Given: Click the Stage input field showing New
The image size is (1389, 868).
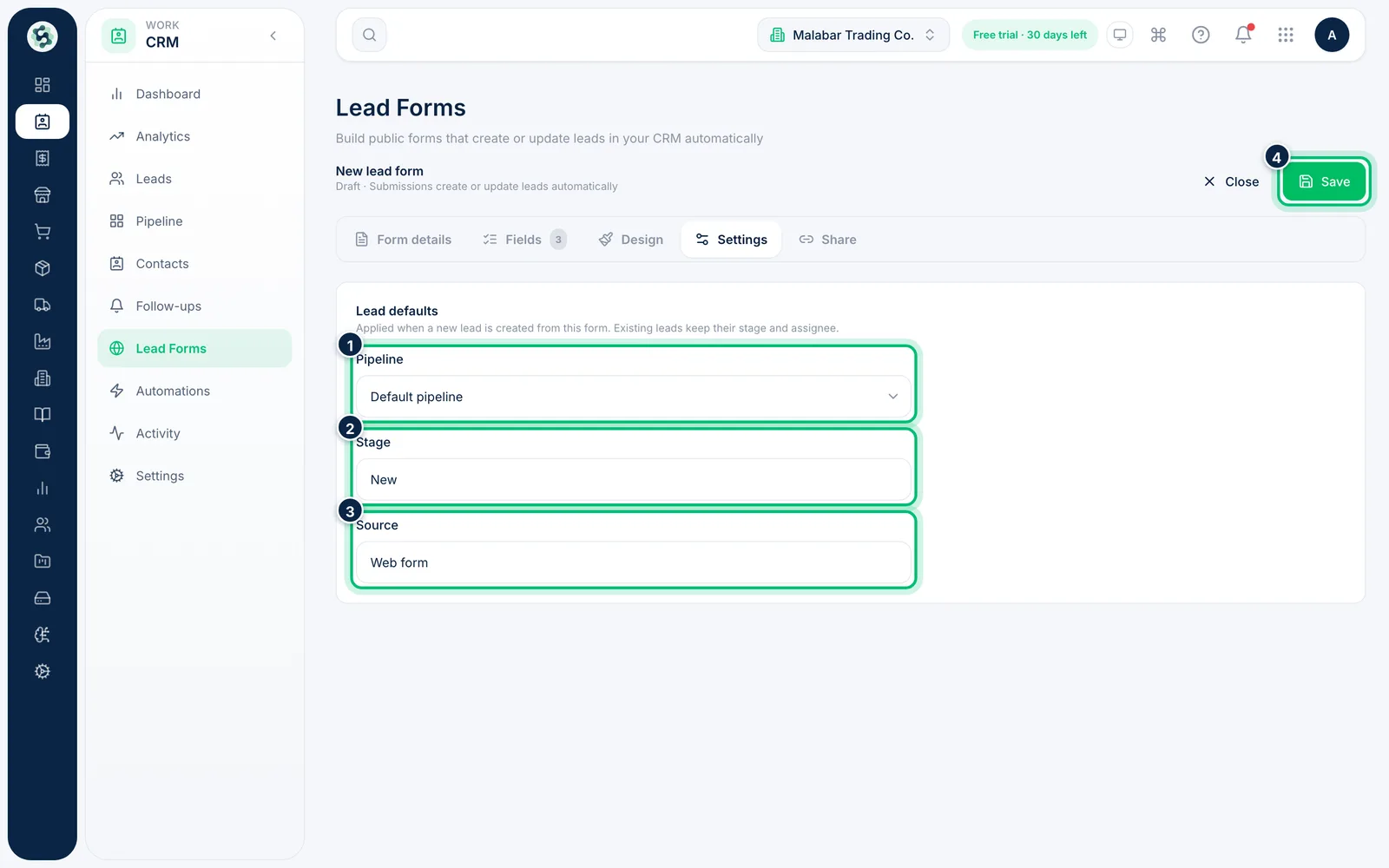Looking at the screenshot, I should (634, 480).
